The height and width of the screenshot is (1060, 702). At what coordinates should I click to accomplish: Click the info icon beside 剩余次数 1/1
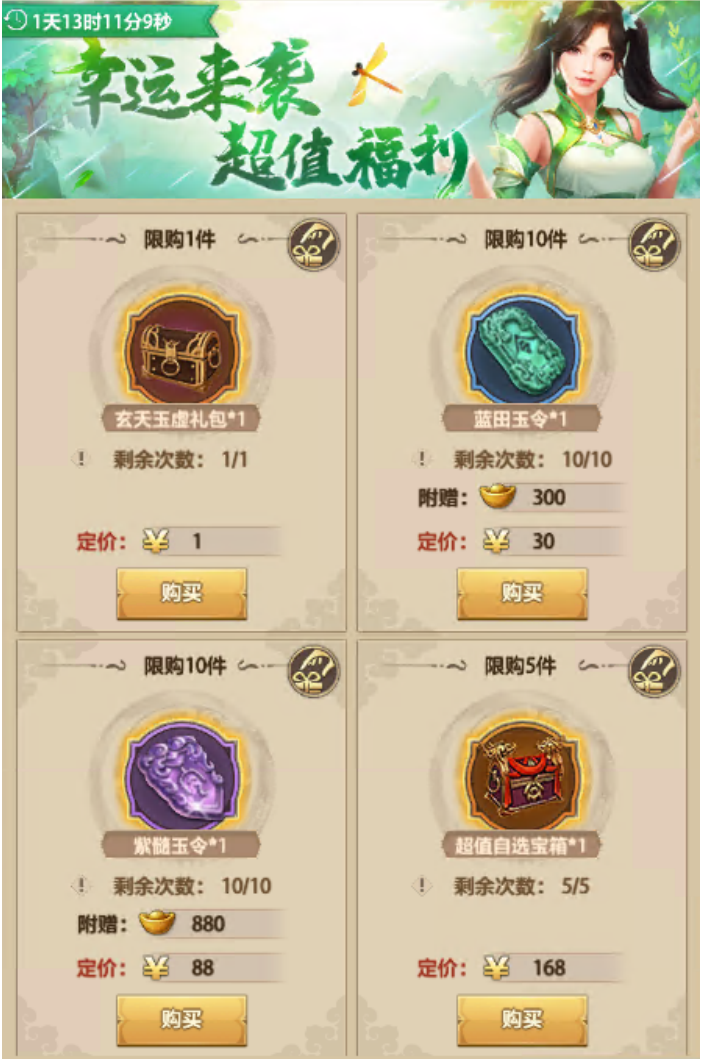[81, 458]
